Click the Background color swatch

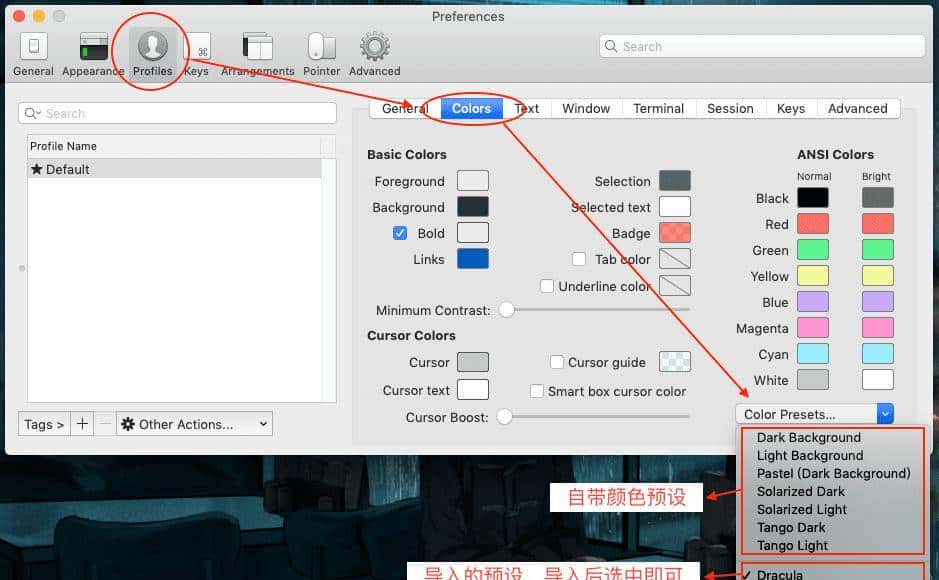click(x=472, y=207)
